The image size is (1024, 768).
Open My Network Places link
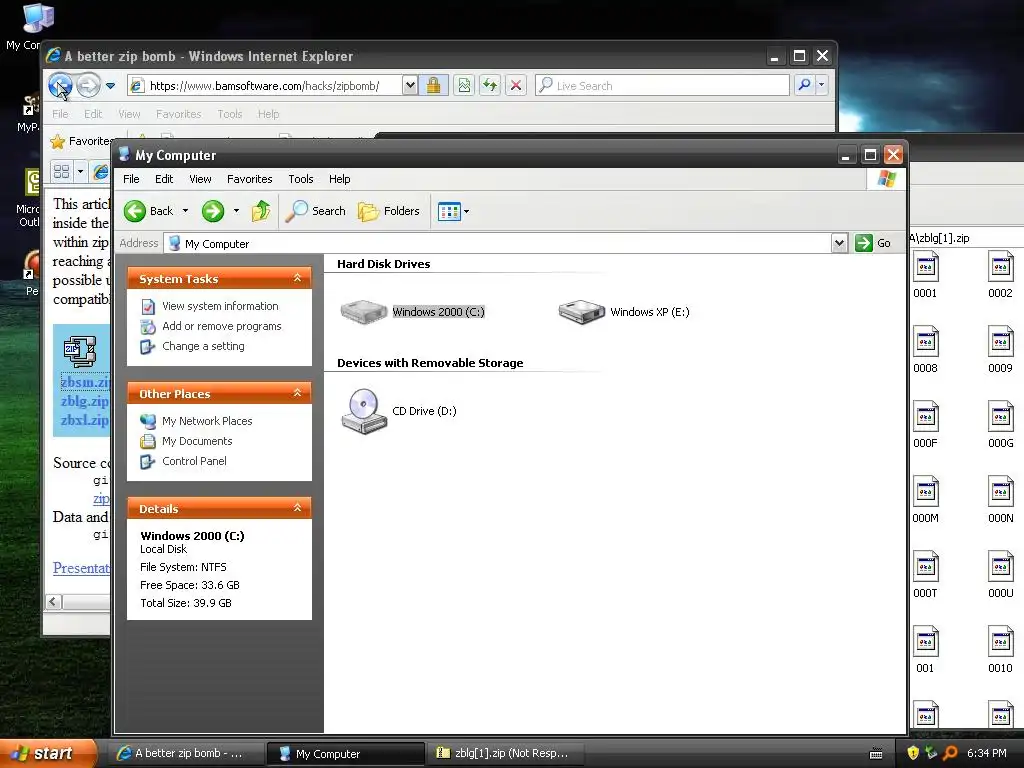207,421
